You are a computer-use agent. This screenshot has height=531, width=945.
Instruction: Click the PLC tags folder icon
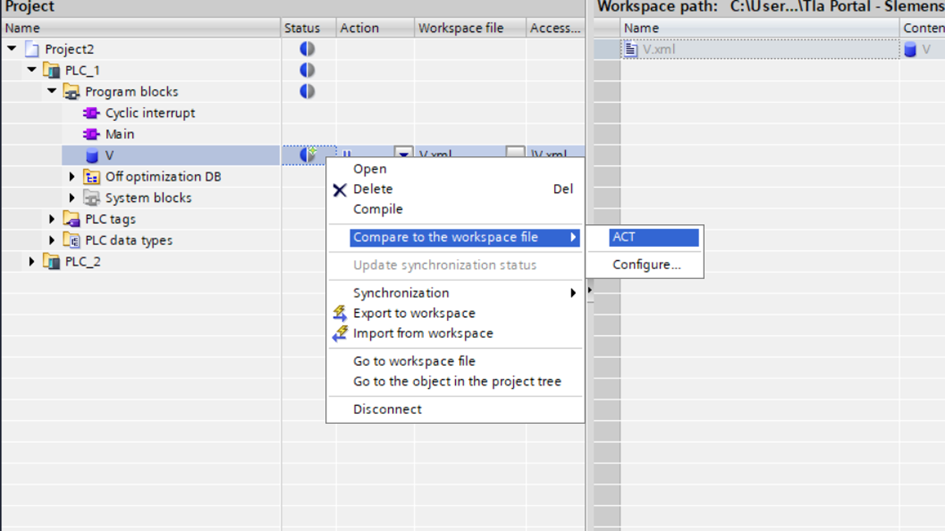(x=72, y=219)
